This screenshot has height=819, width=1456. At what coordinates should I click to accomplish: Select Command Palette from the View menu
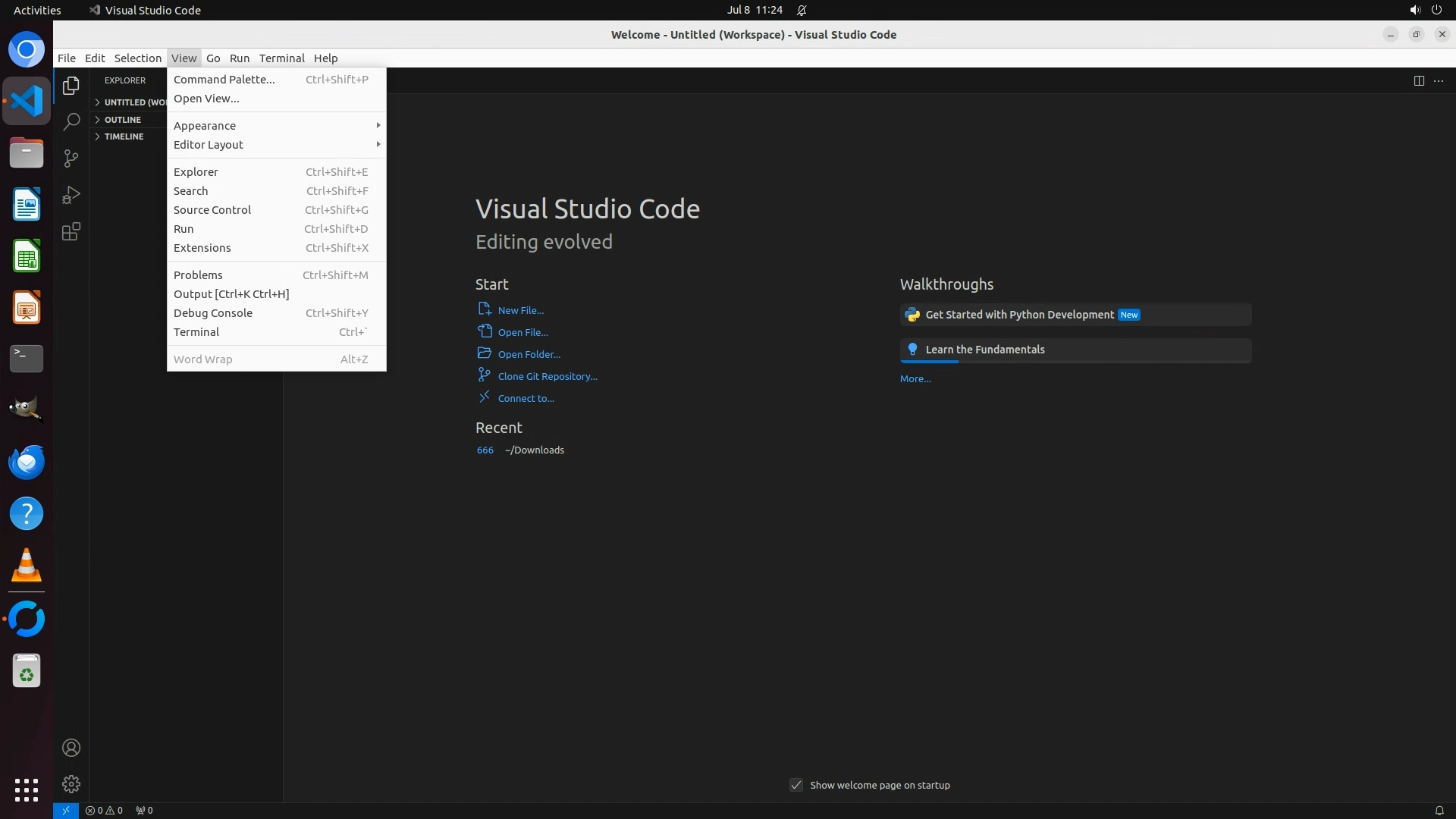[224, 80]
